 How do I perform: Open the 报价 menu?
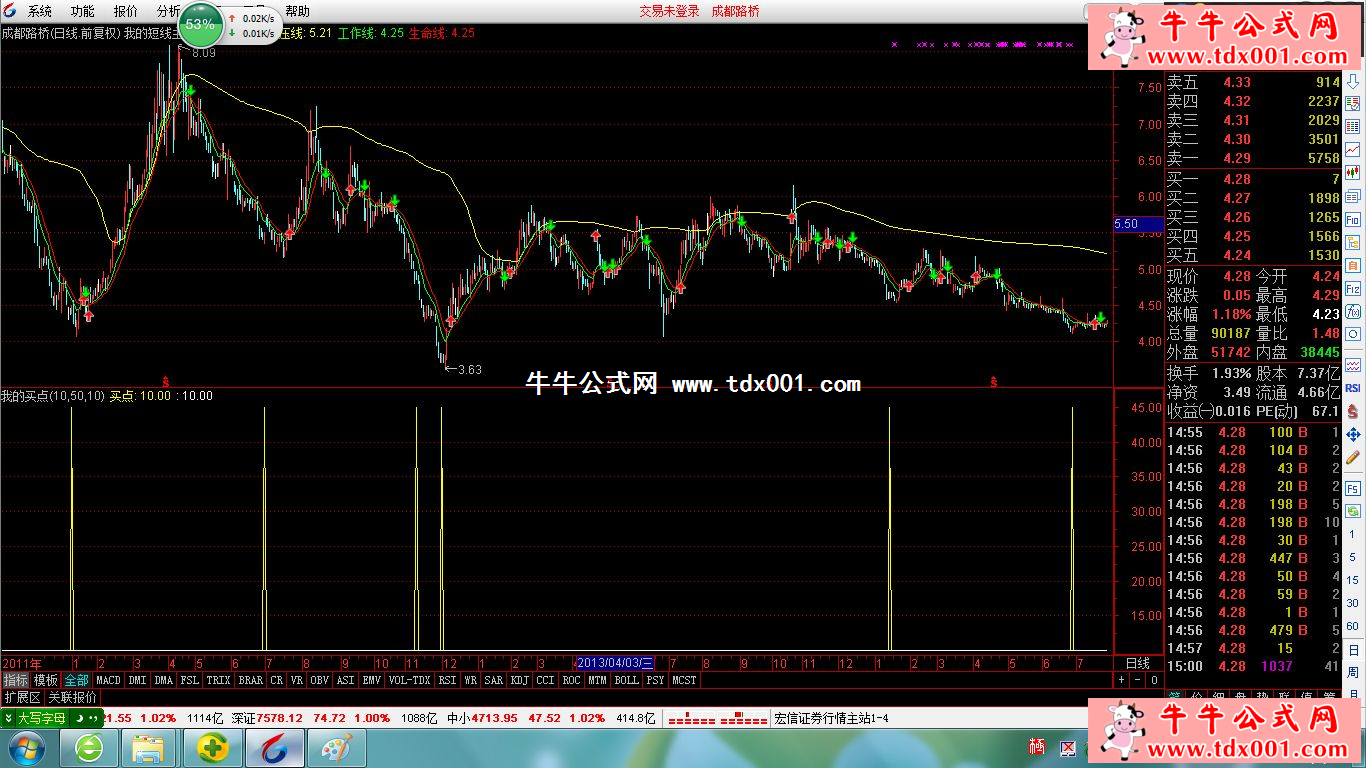pyautogui.click(x=126, y=11)
